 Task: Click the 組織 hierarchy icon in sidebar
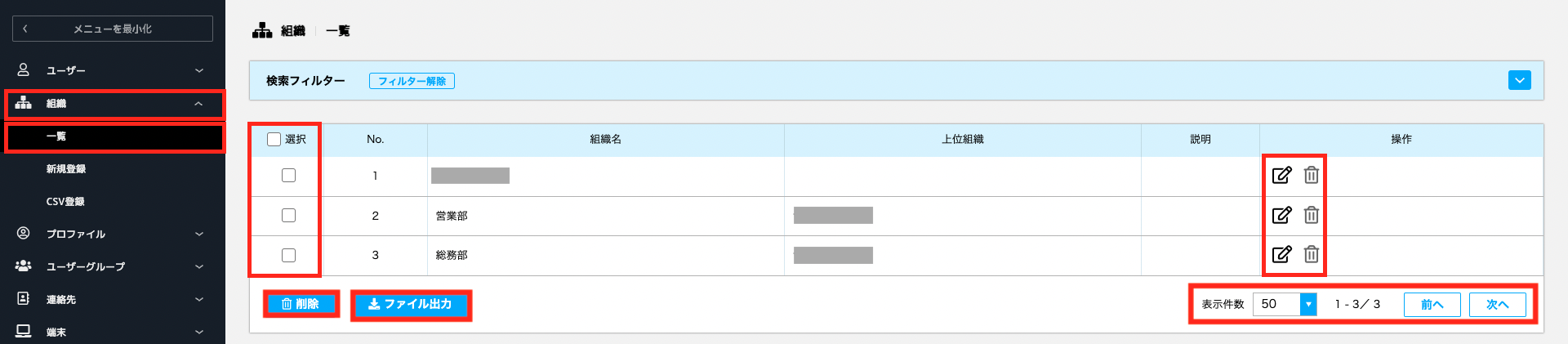(24, 103)
